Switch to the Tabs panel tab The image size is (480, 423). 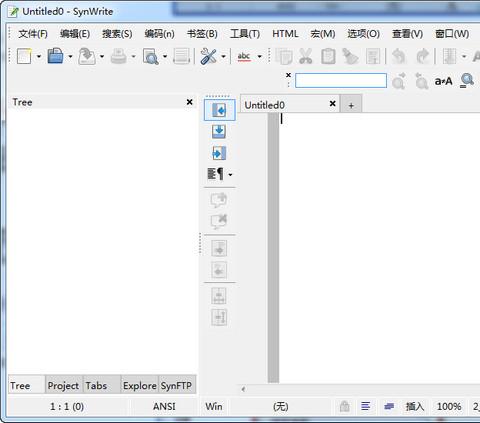[101, 385]
